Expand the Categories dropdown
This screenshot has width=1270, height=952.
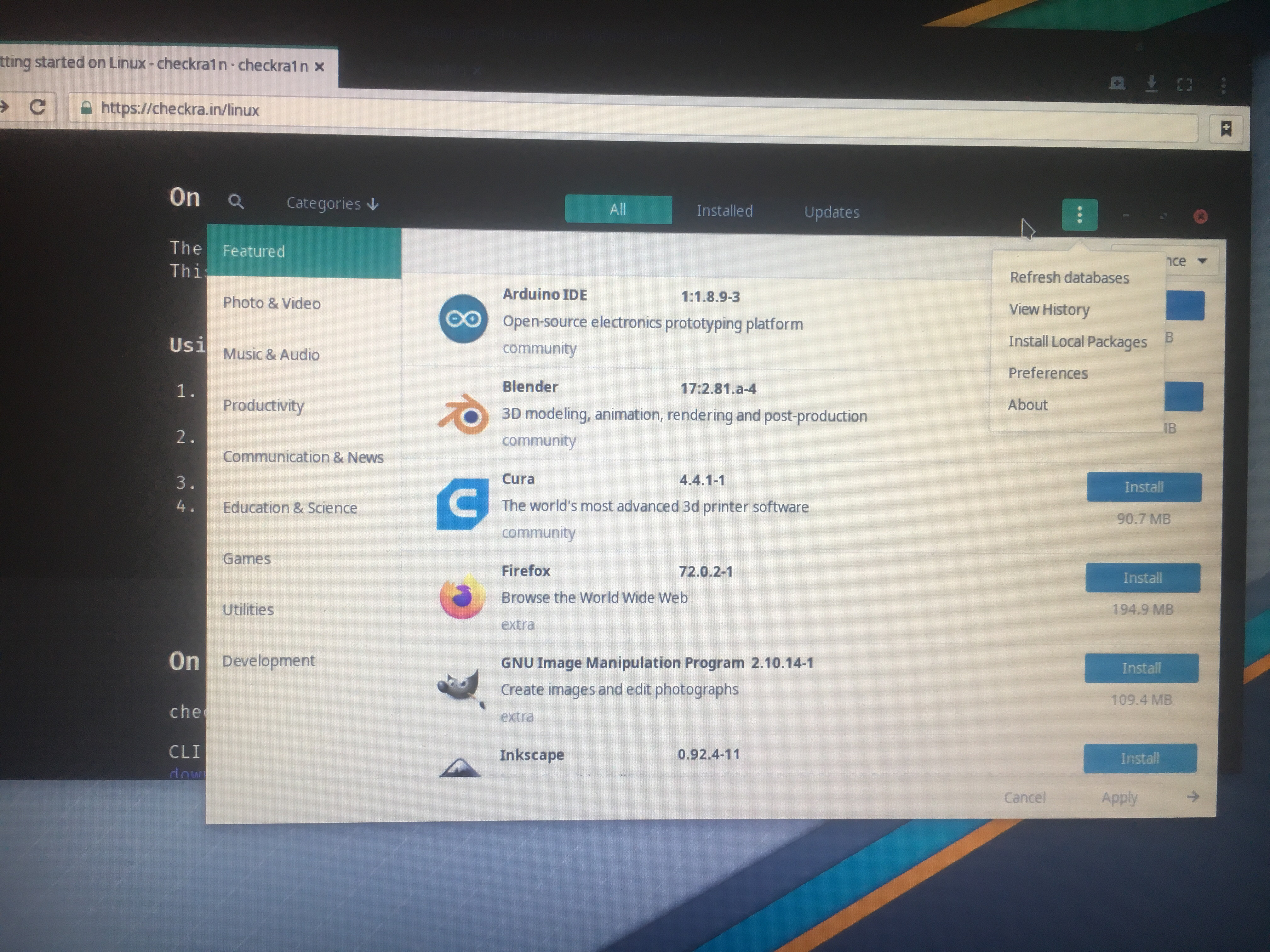coord(332,204)
